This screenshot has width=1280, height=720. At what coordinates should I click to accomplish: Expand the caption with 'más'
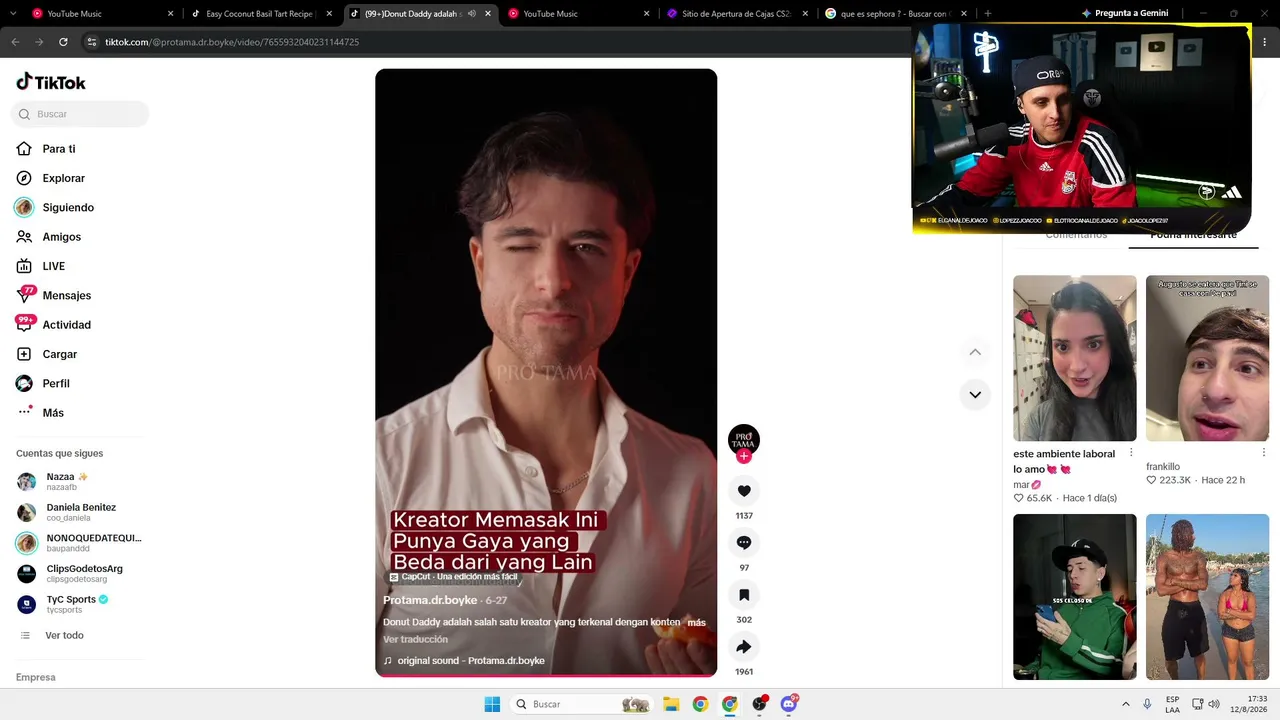coord(696,622)
